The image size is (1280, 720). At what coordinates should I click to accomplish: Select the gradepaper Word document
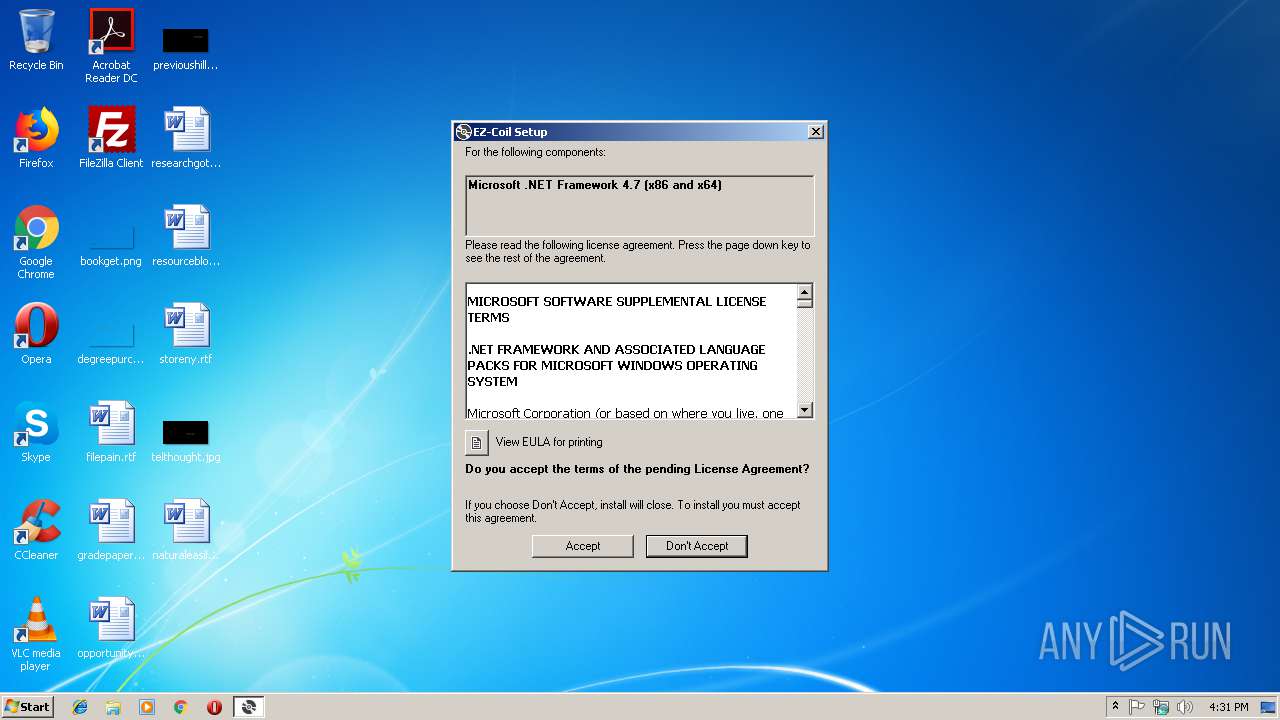click(x=111, y=530)
